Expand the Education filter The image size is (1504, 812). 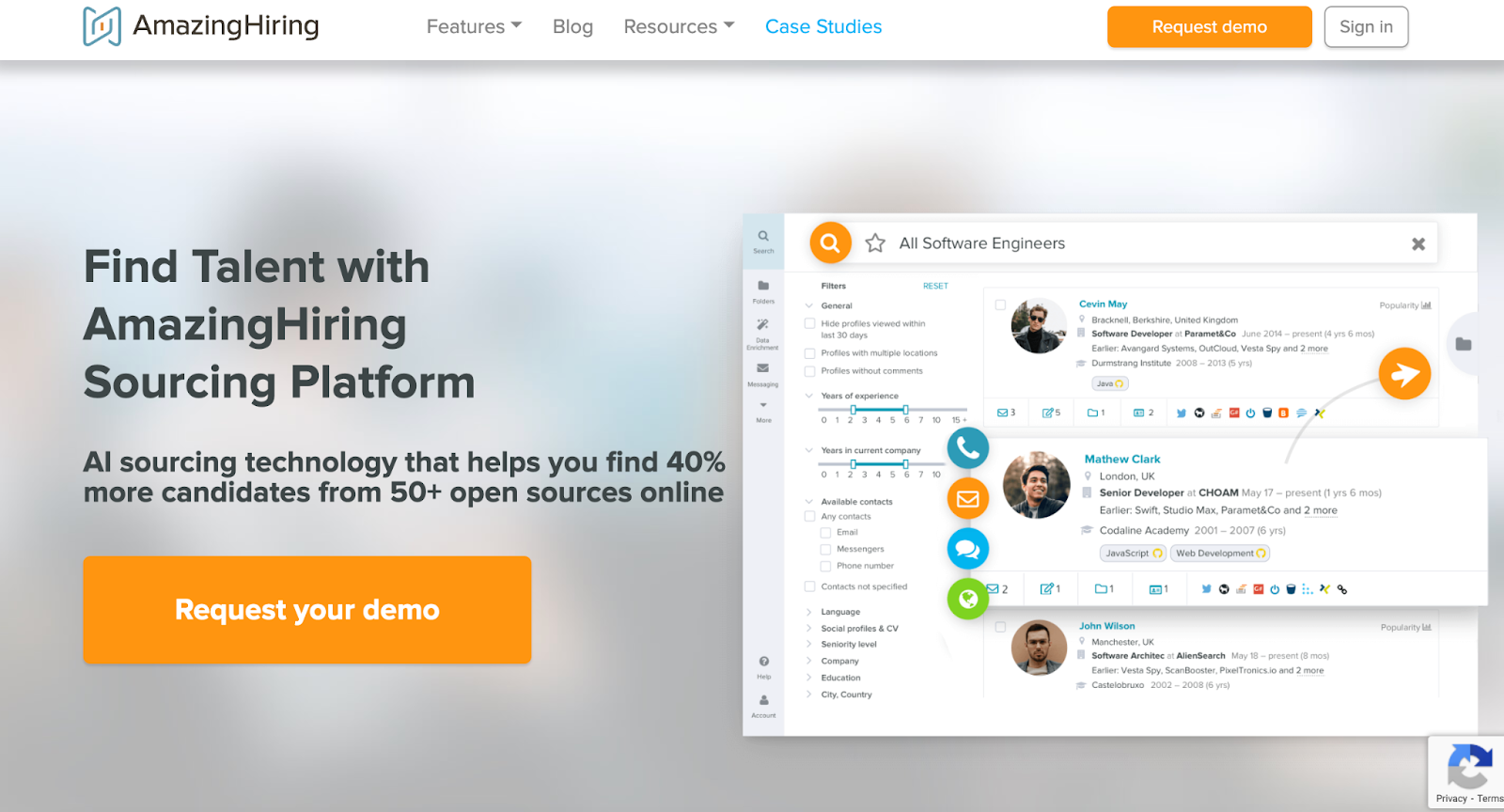(808, 678)
